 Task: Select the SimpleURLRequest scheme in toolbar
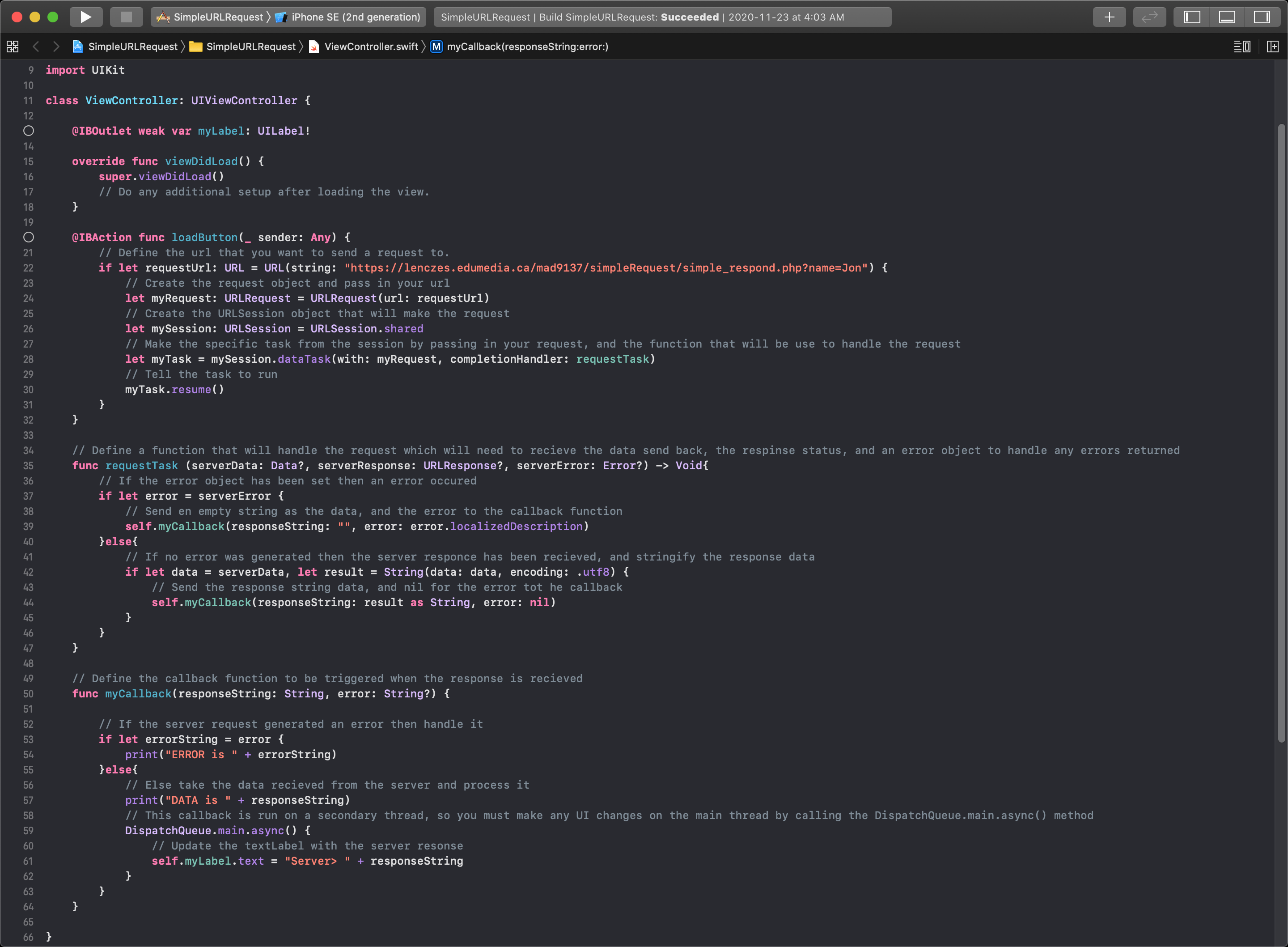210,17
